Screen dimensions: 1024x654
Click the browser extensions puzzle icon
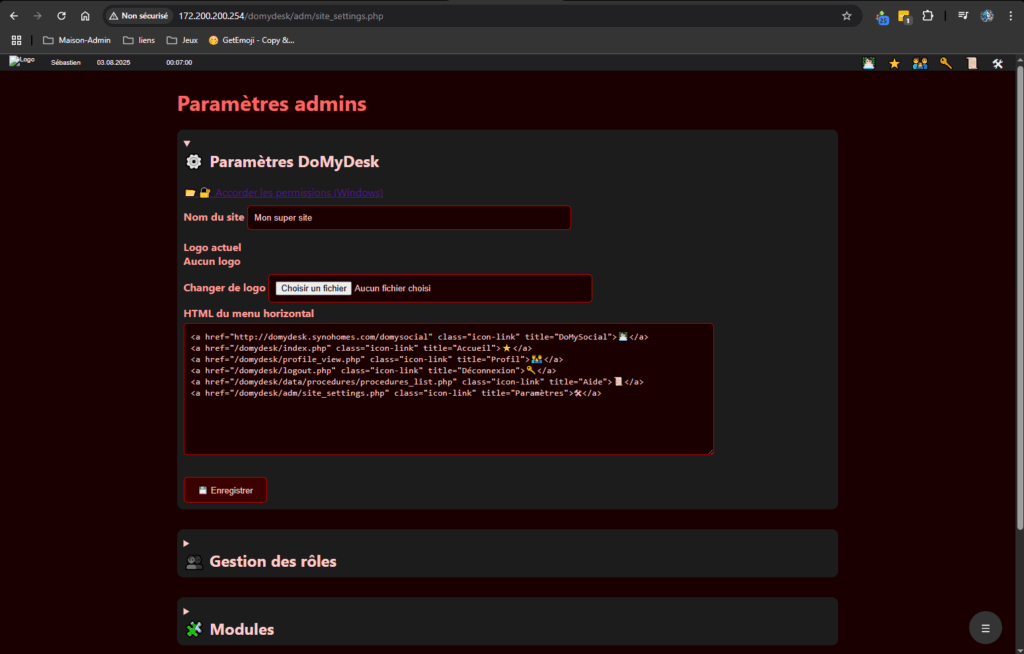928,16
